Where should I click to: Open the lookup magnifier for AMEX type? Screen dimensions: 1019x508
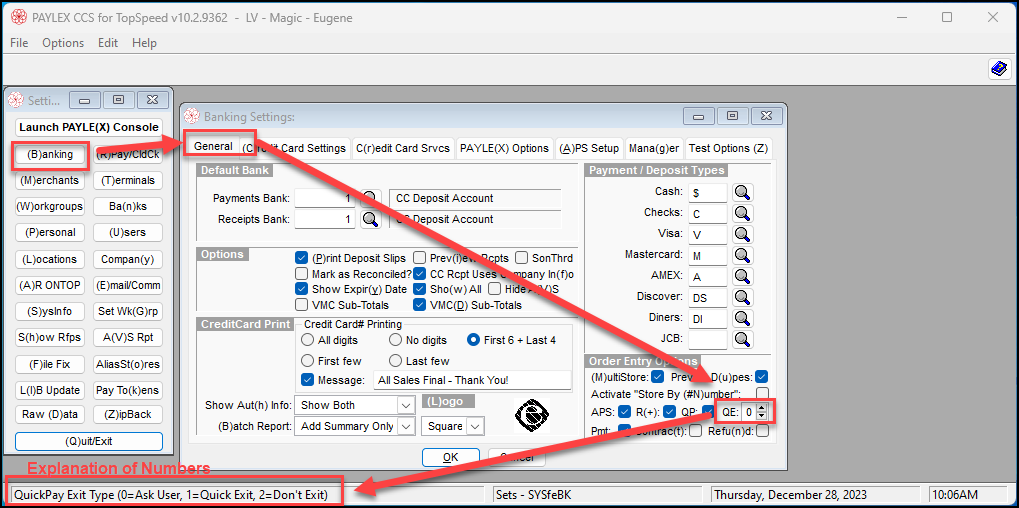pos(743,276)
